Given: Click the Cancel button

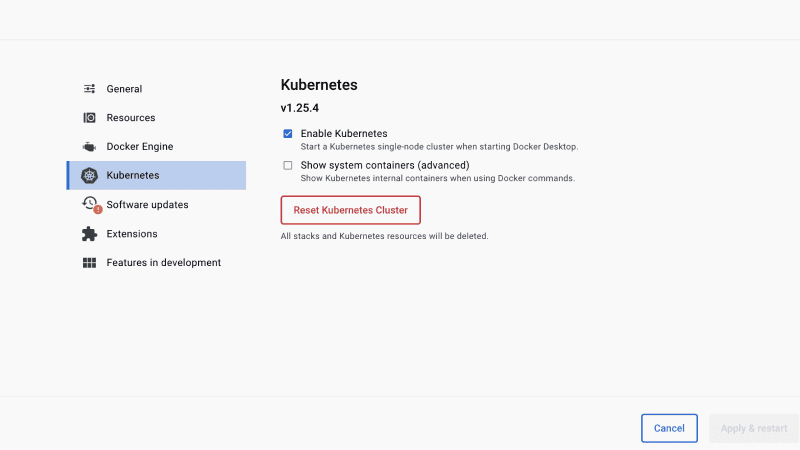Looking at the screenshot, I should pyautogui.click(x=669, y=428).
